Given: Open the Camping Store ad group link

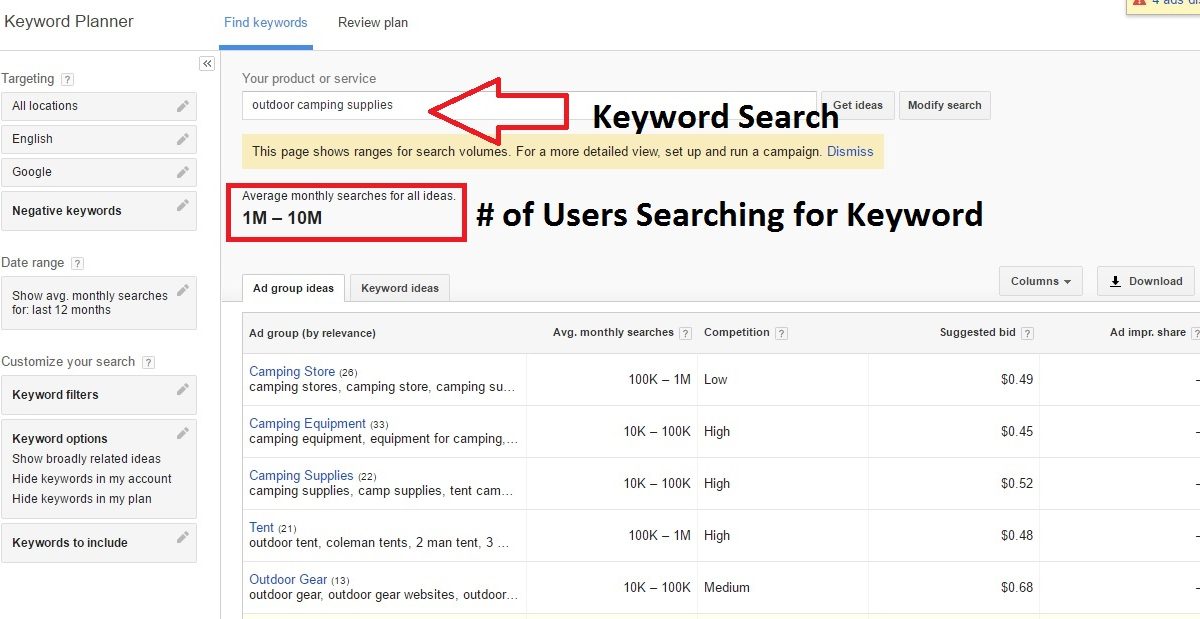Looking at the screenshot, I should (x=292, y=372).
